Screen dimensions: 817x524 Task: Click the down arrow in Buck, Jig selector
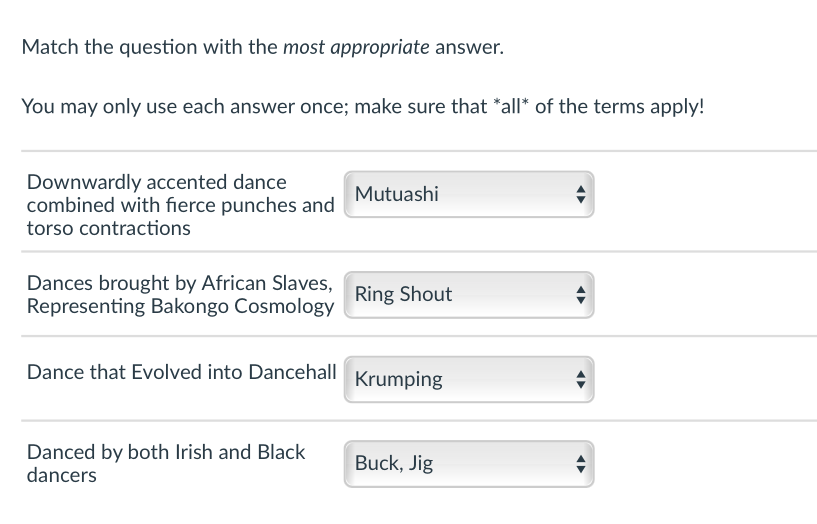tap(581, 470)
